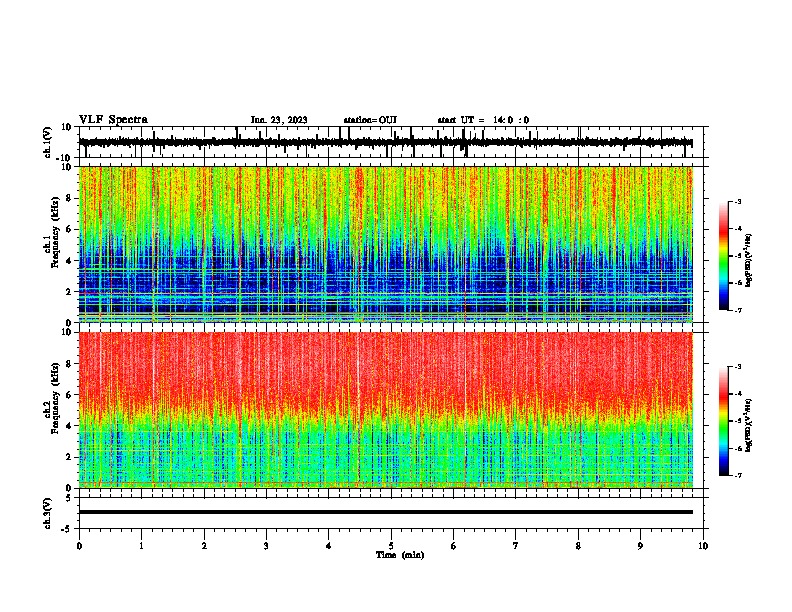Click the color scale bar beside ch.2 spectrogram
This screenshot has width=792, height=612.
click(724, 421)
